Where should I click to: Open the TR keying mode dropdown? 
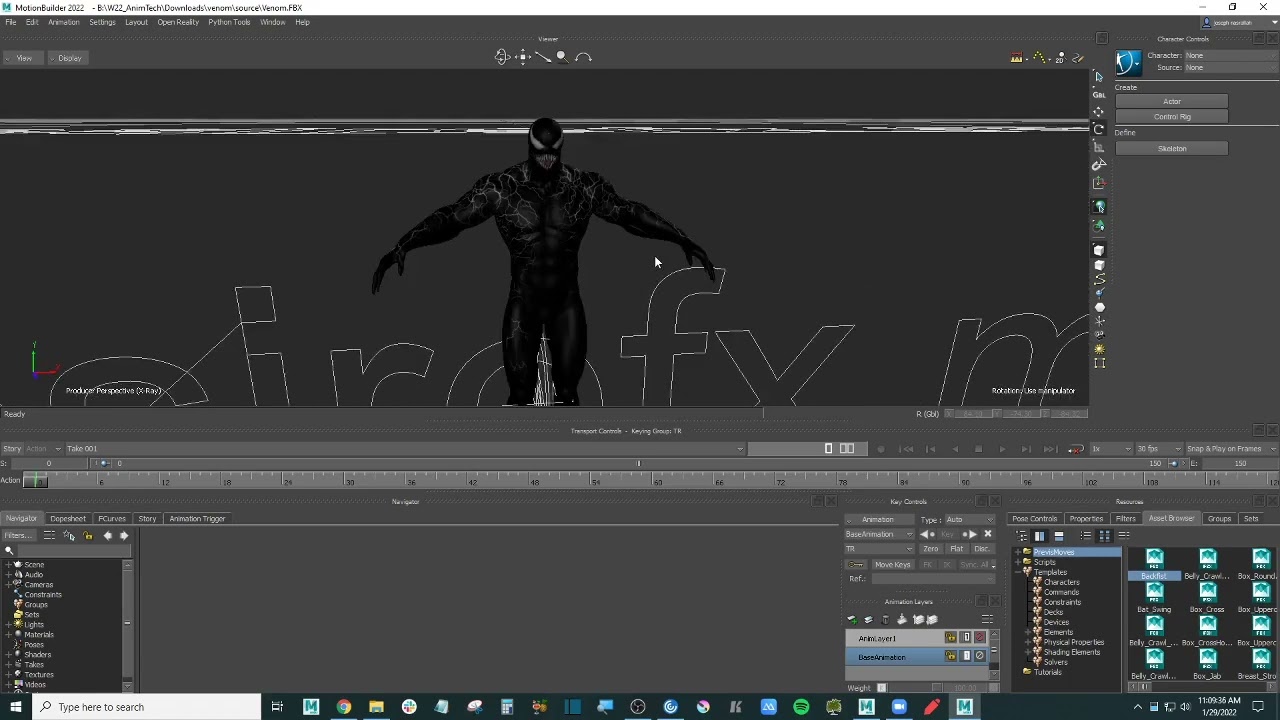pyautogui.click(x=879, y=549)
